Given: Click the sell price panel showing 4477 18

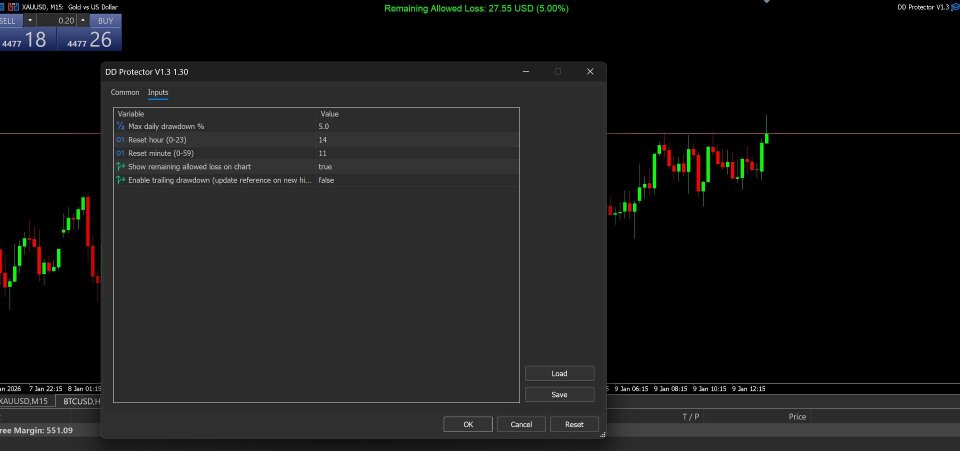Looking at the screenshot, I should 28,40.
